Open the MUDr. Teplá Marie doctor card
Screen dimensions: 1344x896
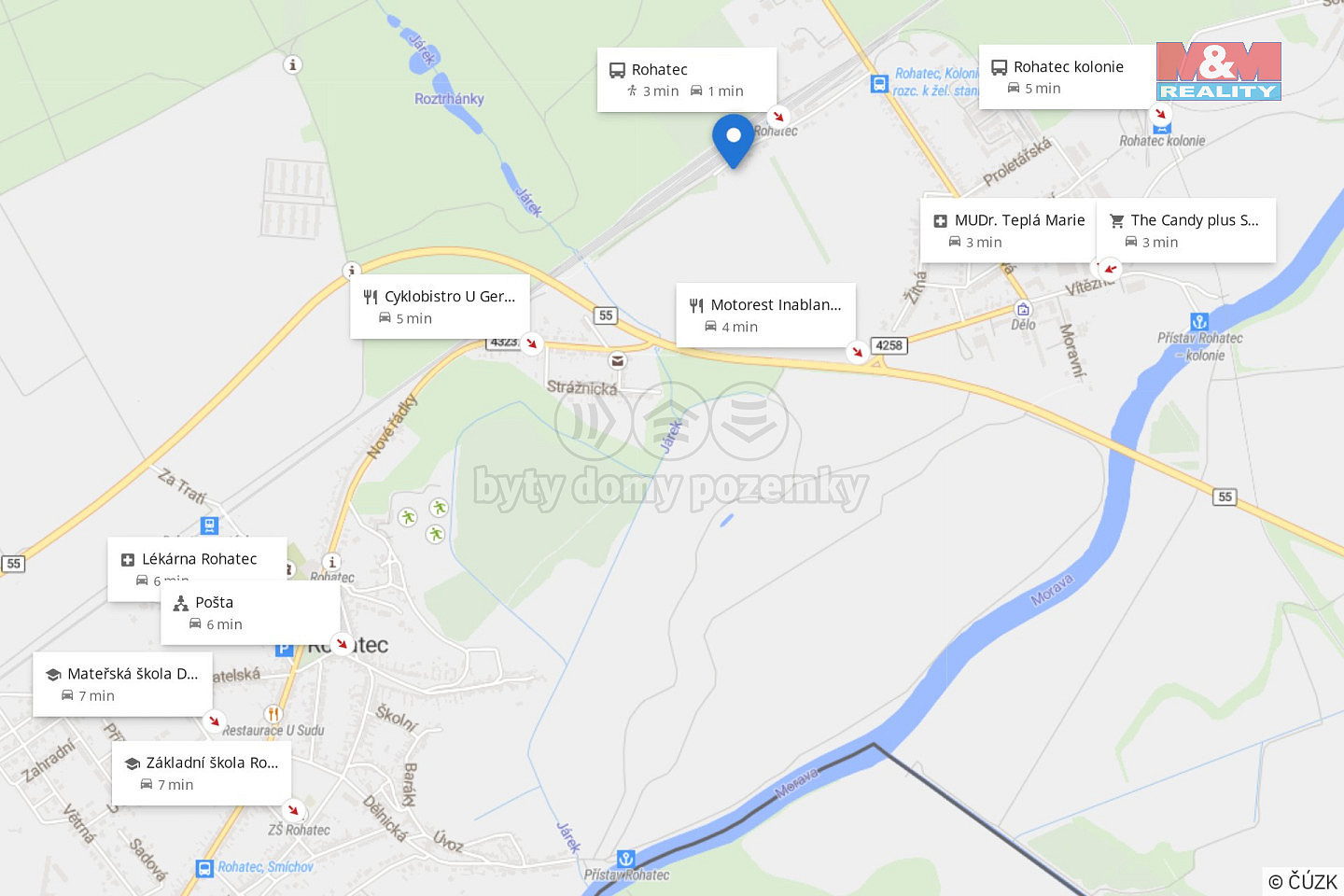point(1008,230)
